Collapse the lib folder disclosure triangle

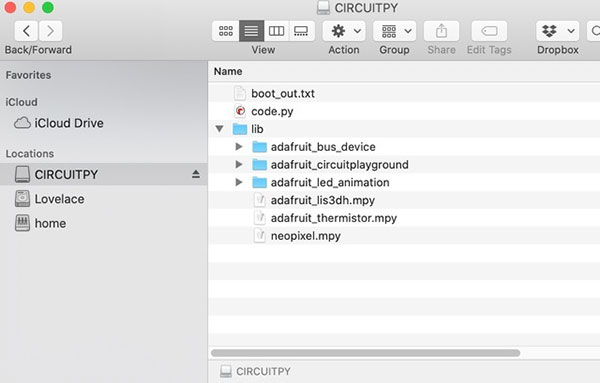pos(219,129)
